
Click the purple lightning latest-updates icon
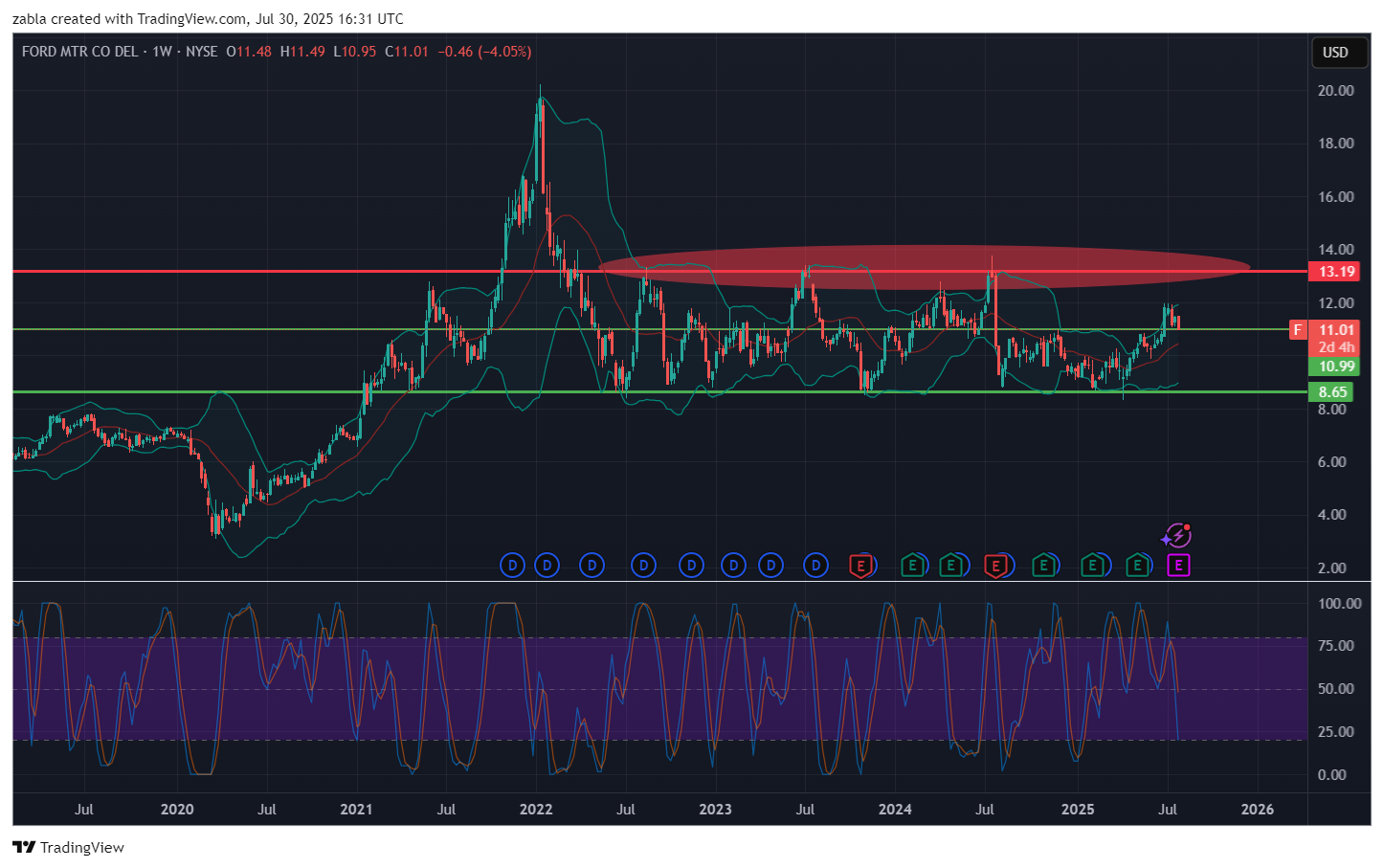pos(1176,536)
